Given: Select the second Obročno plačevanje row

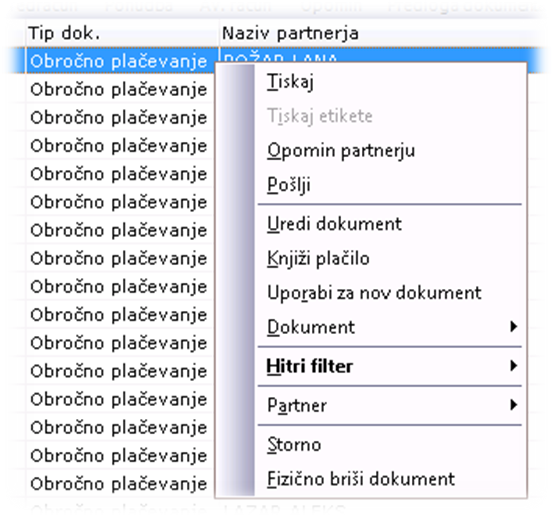Looking at the screenshot, I should click(x=119, y=89).
